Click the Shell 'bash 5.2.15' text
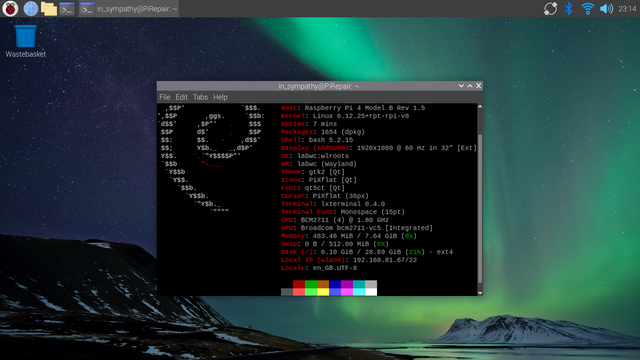Viewport: 640px width, 360px height. point(331,140)
